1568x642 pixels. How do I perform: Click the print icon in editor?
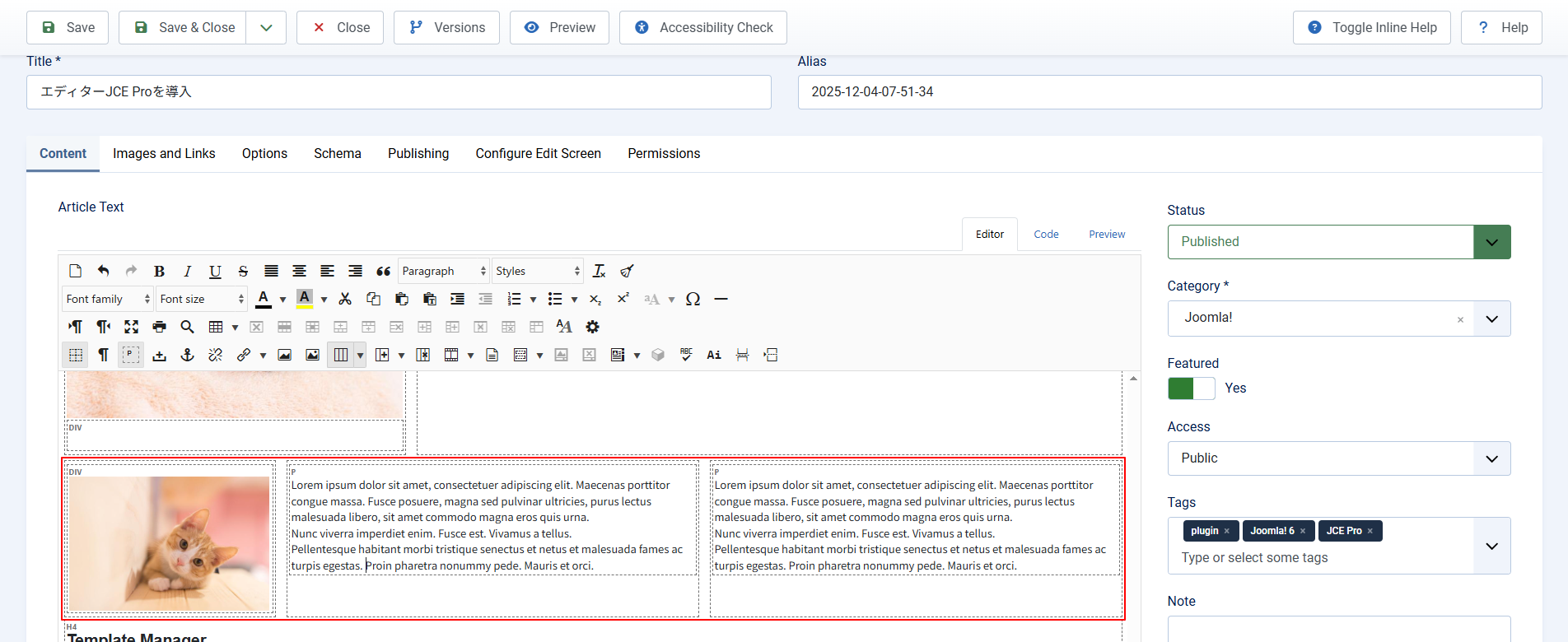[159, 327]
